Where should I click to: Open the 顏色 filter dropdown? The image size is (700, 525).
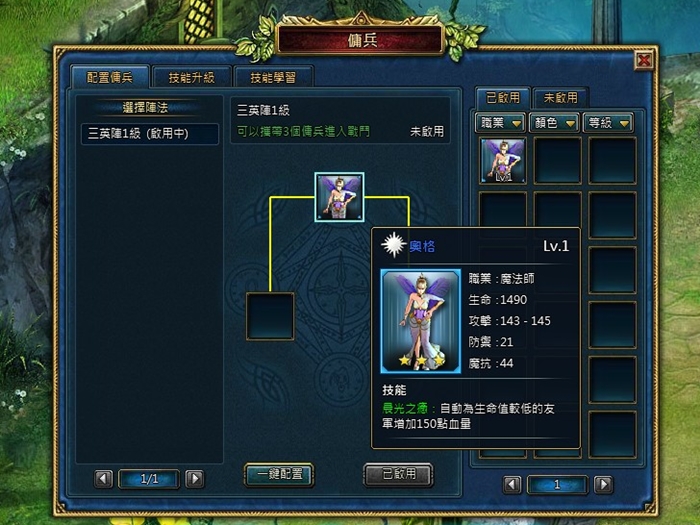[x=554, y=123]
